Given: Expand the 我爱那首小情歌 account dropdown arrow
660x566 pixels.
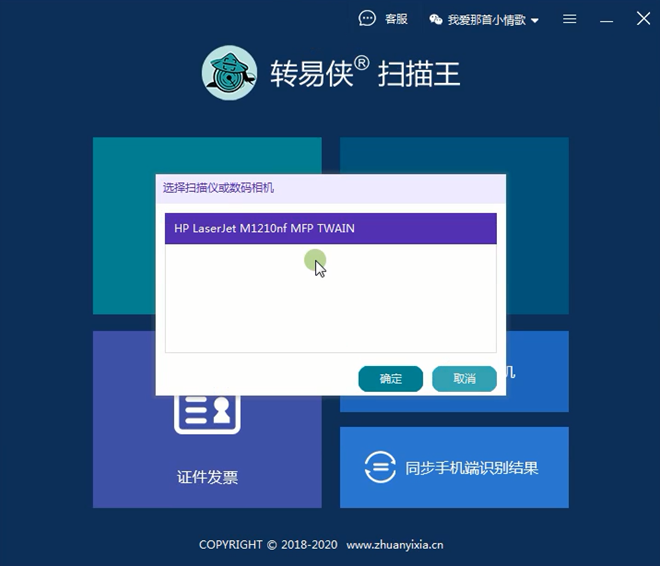Looking at the screenshot, I should (535, 20).
